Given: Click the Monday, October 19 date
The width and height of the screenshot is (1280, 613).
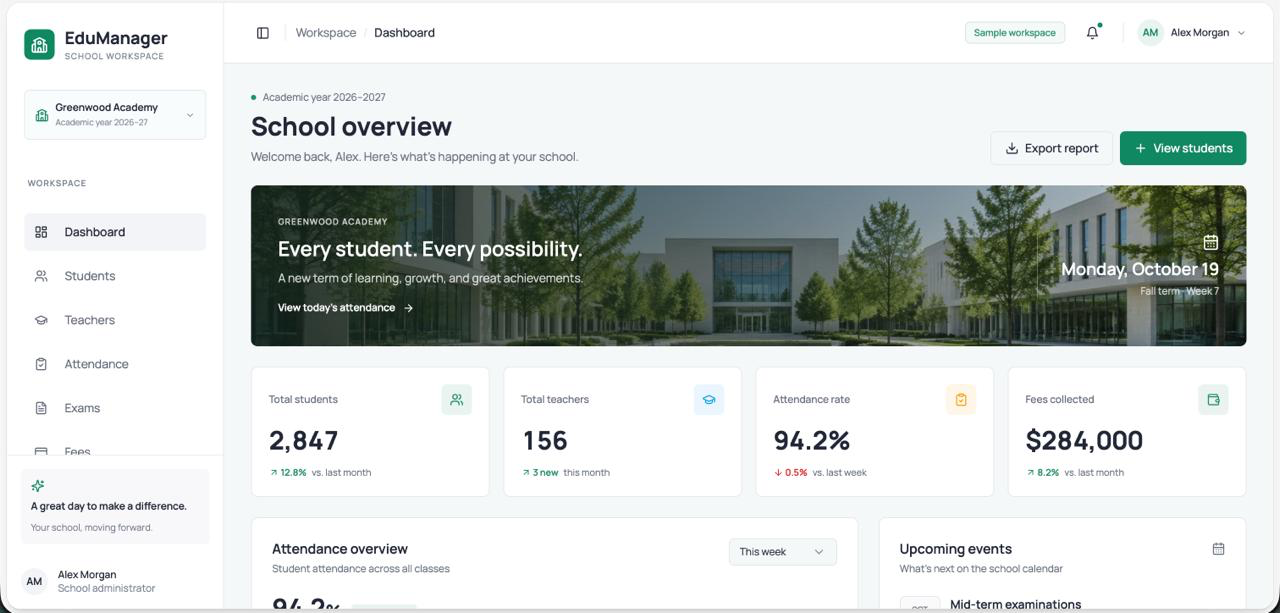Looking at the screenshot, I should 1140,269.
